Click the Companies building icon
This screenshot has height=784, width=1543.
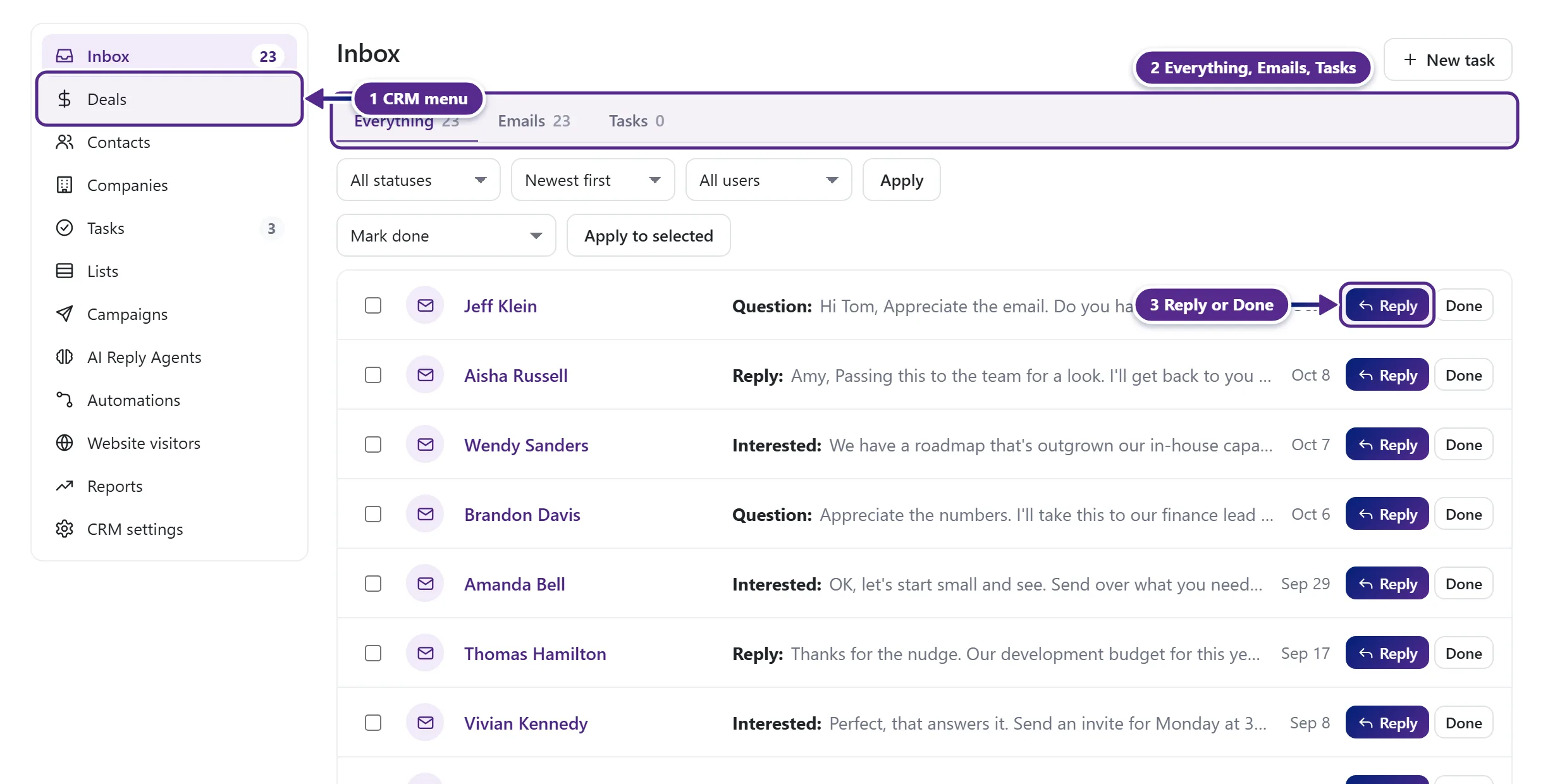[65, 185]
